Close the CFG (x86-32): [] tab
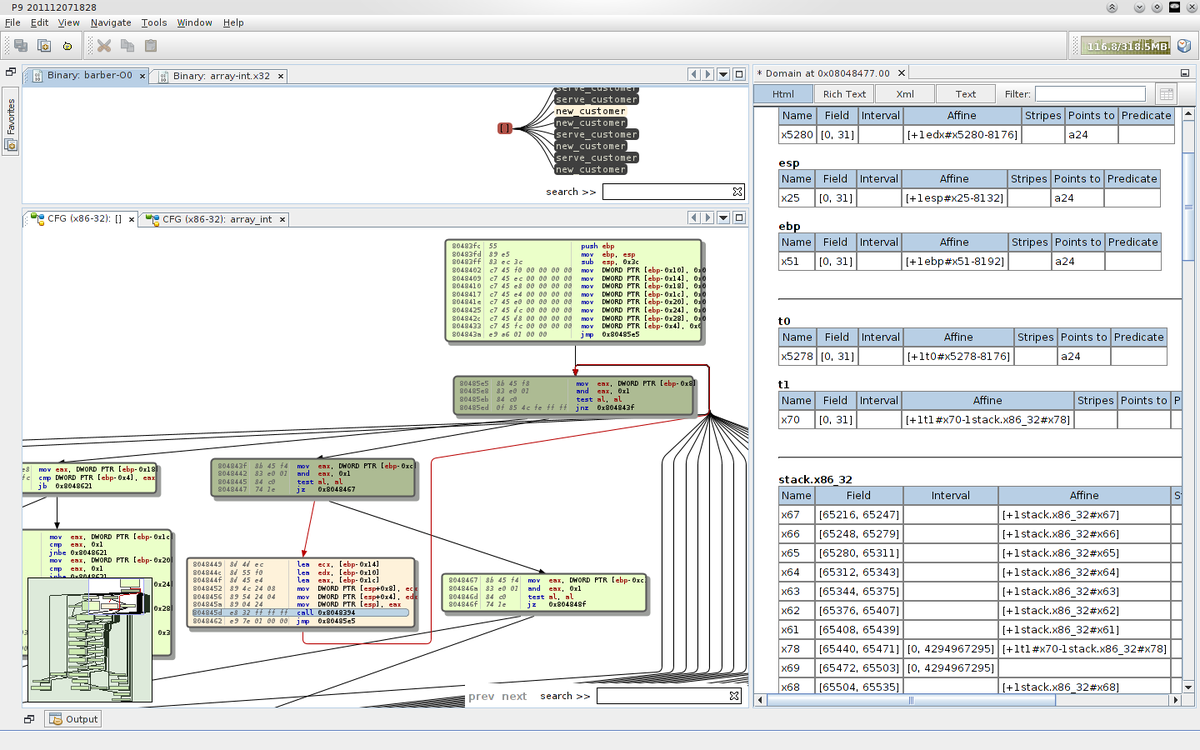 click(x=131, y=219)
